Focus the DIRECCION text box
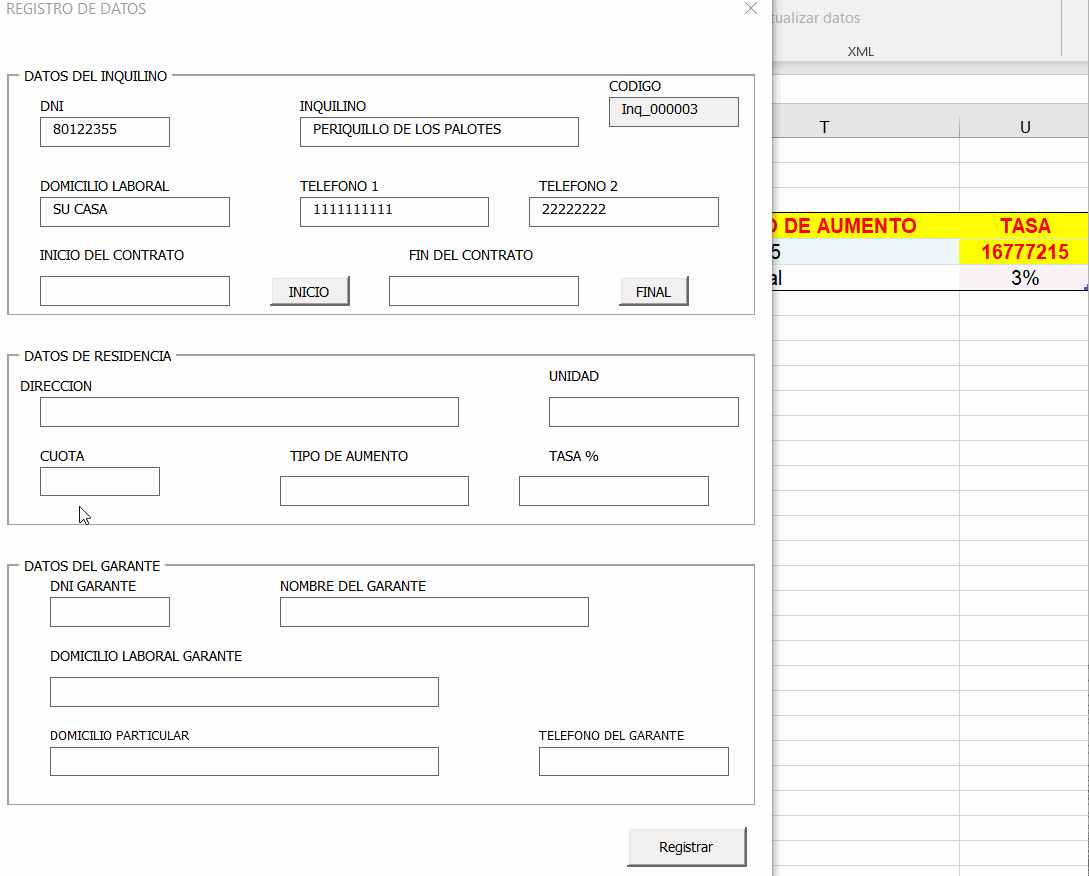The width and height of the screenshot is (1089, 876). 249,412
